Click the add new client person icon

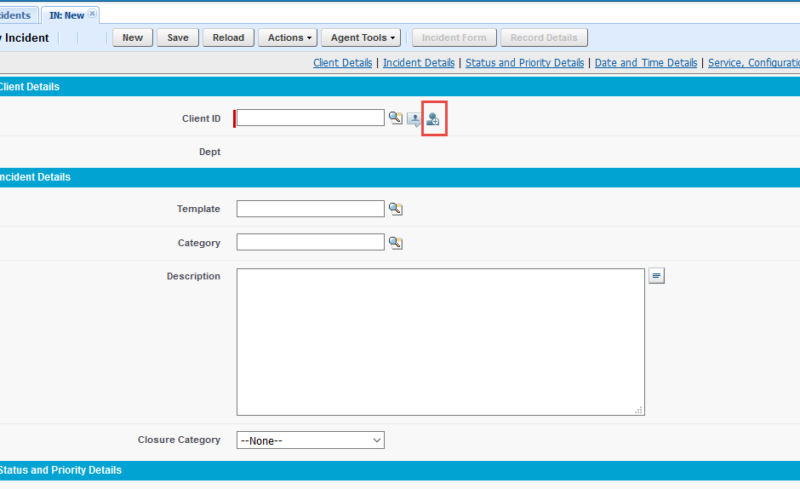coord(433,119)
